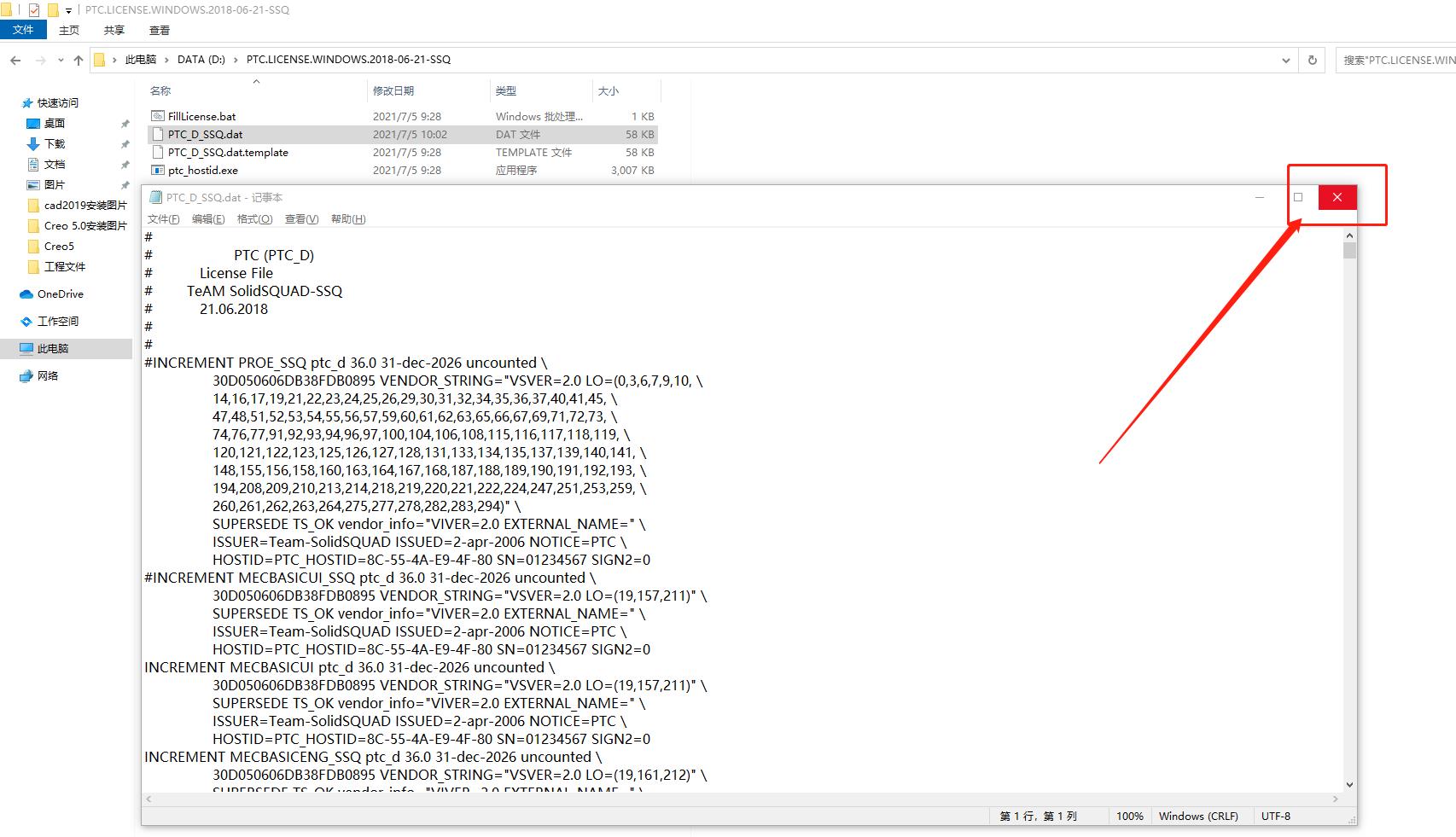Open Notepad 查看(V) menu
This screenshot has width=1456, height=837.
(x=301, y=219)
